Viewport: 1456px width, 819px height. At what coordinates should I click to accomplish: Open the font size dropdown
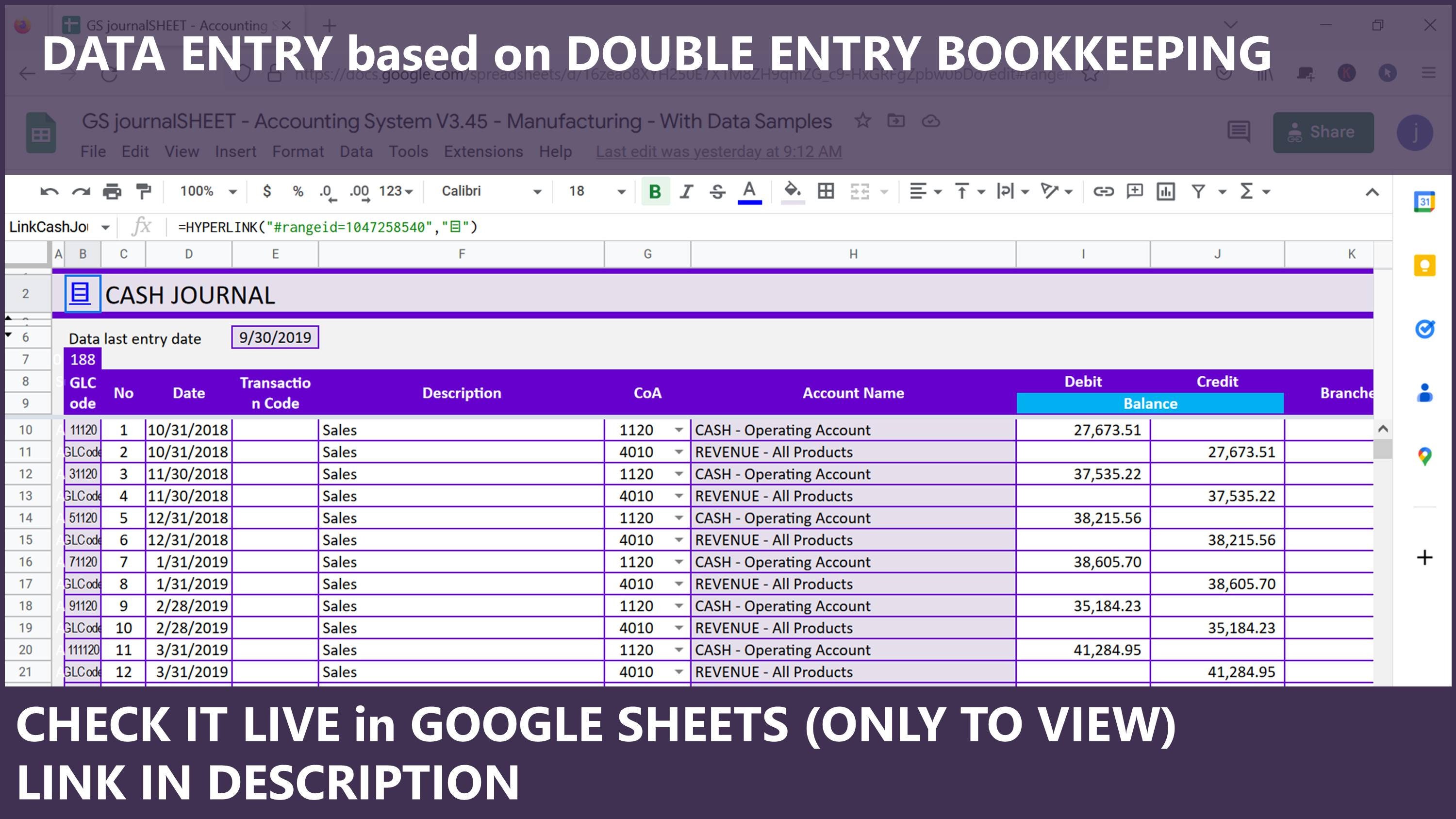click(x=621, y=192)
